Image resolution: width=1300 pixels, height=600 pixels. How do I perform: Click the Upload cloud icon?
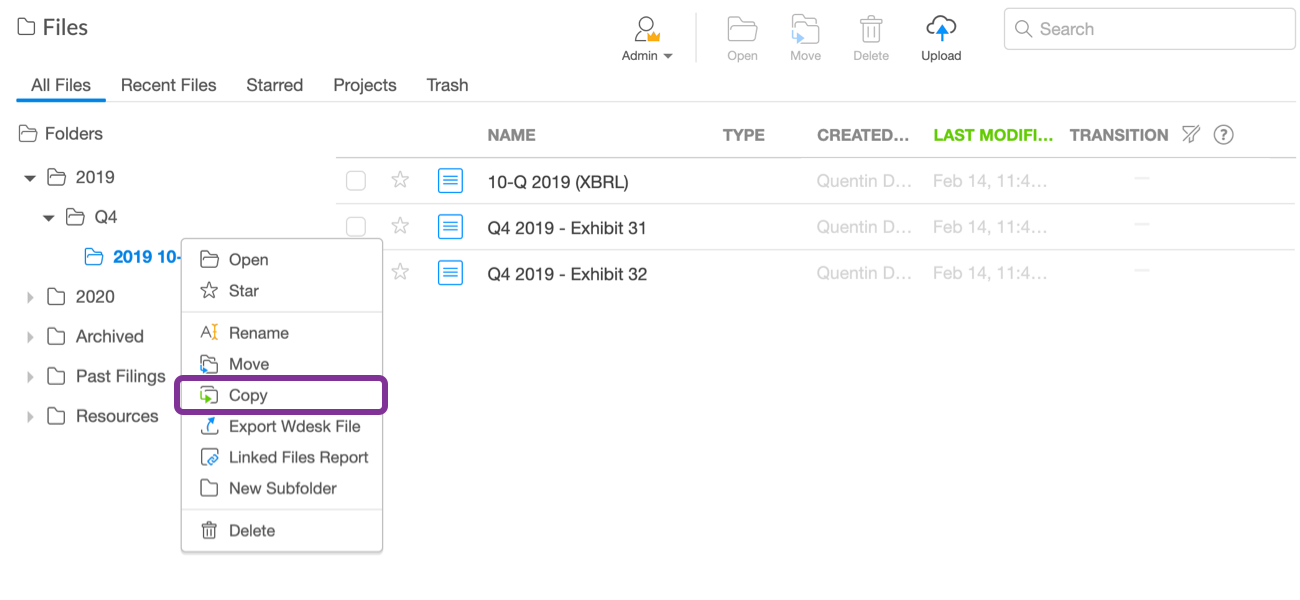pos(940,28)
